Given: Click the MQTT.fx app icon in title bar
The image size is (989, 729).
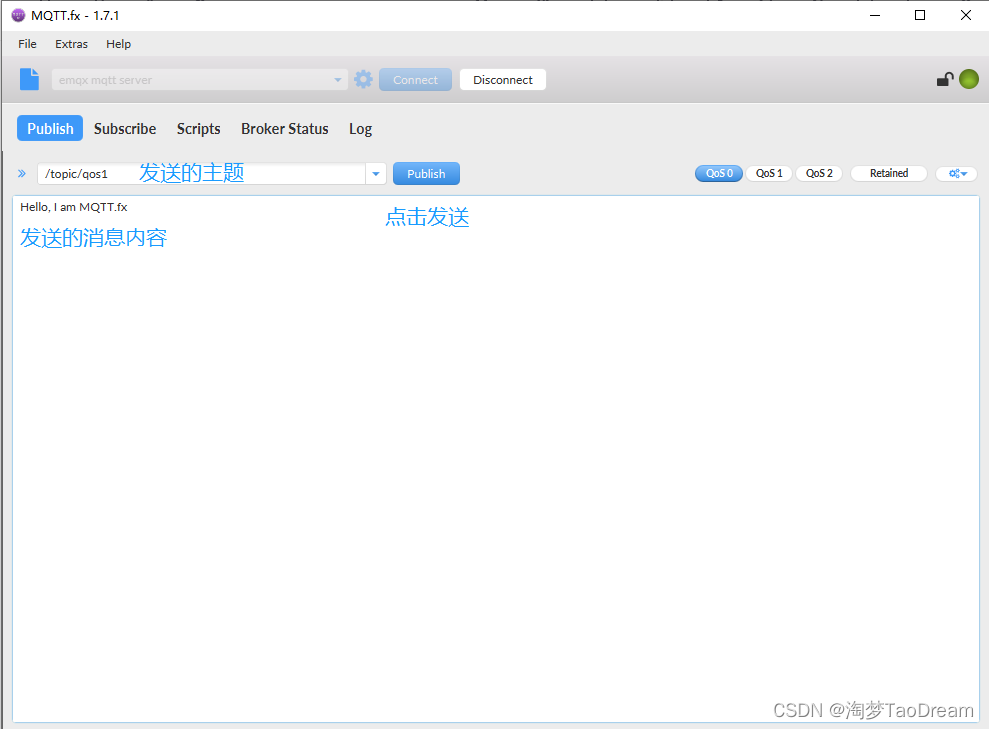Looking at the screenshot, I should [18, 15].
